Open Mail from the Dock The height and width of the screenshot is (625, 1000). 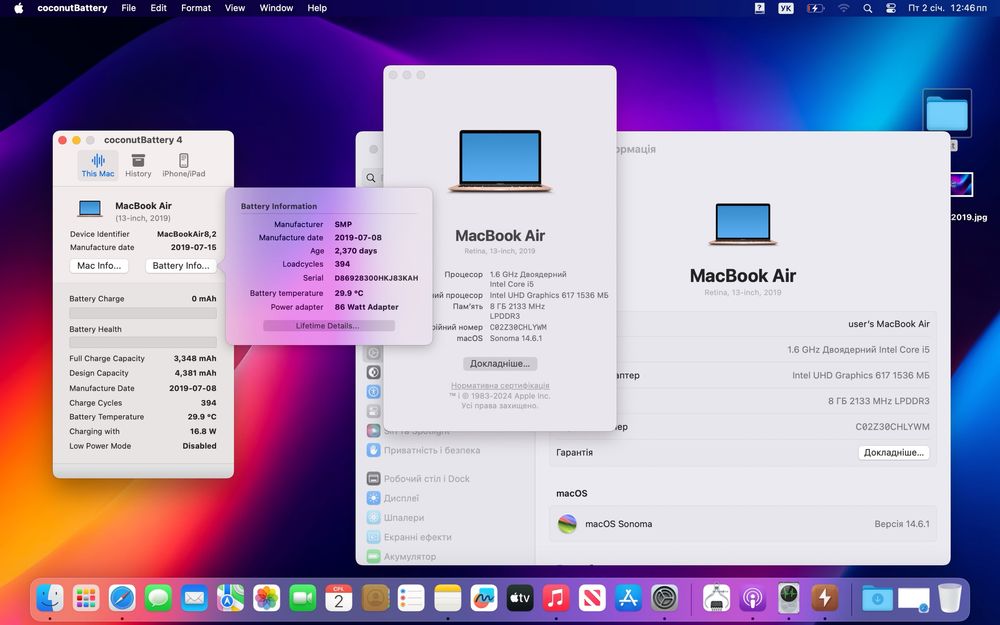195,598
